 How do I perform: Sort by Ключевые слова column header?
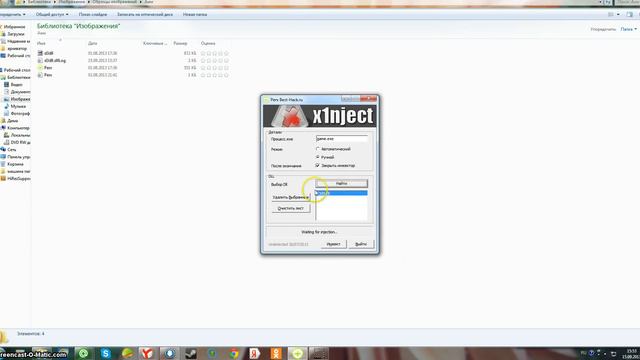pos(155,43)
